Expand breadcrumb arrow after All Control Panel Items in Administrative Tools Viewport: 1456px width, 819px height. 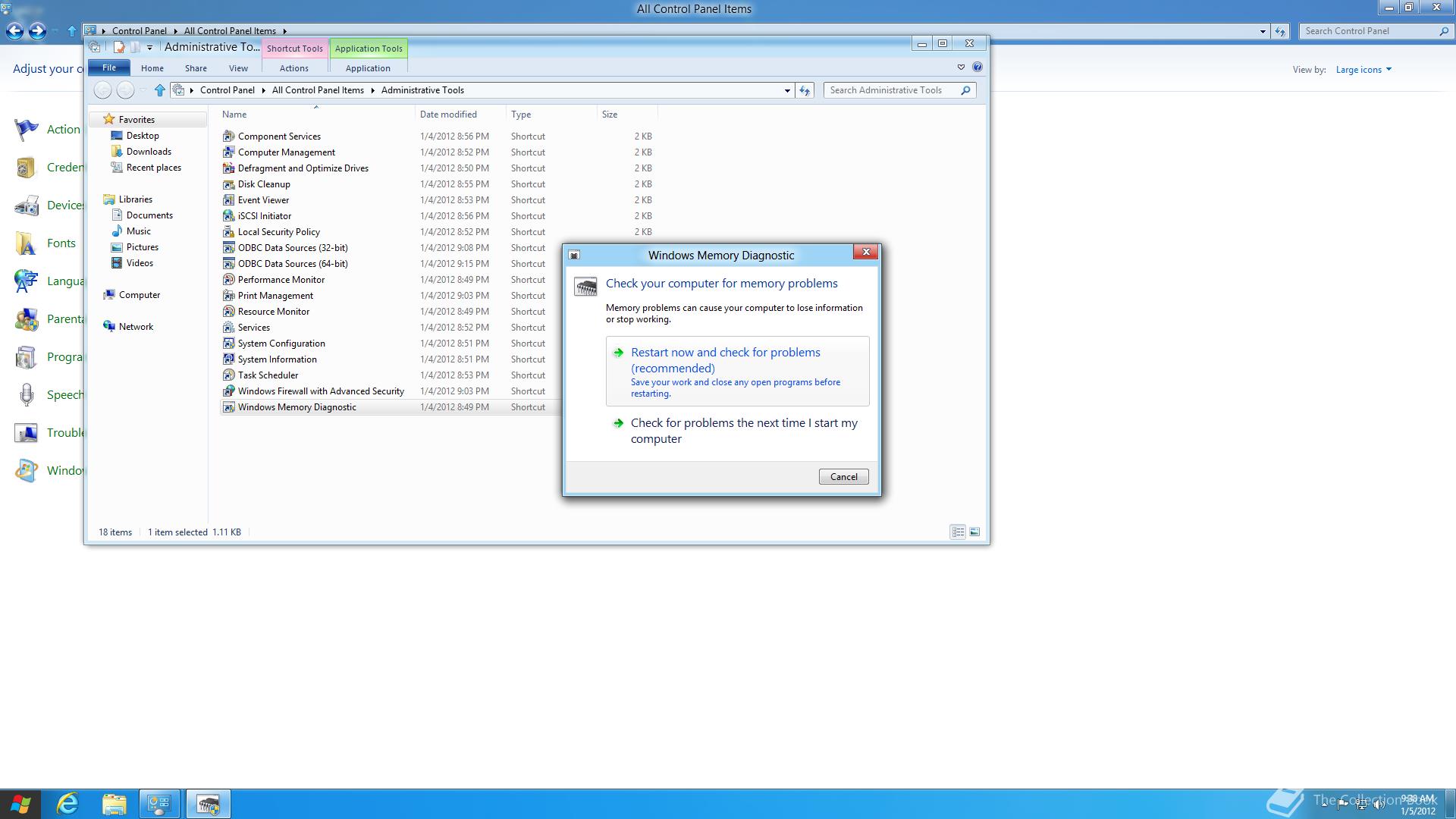372,90
